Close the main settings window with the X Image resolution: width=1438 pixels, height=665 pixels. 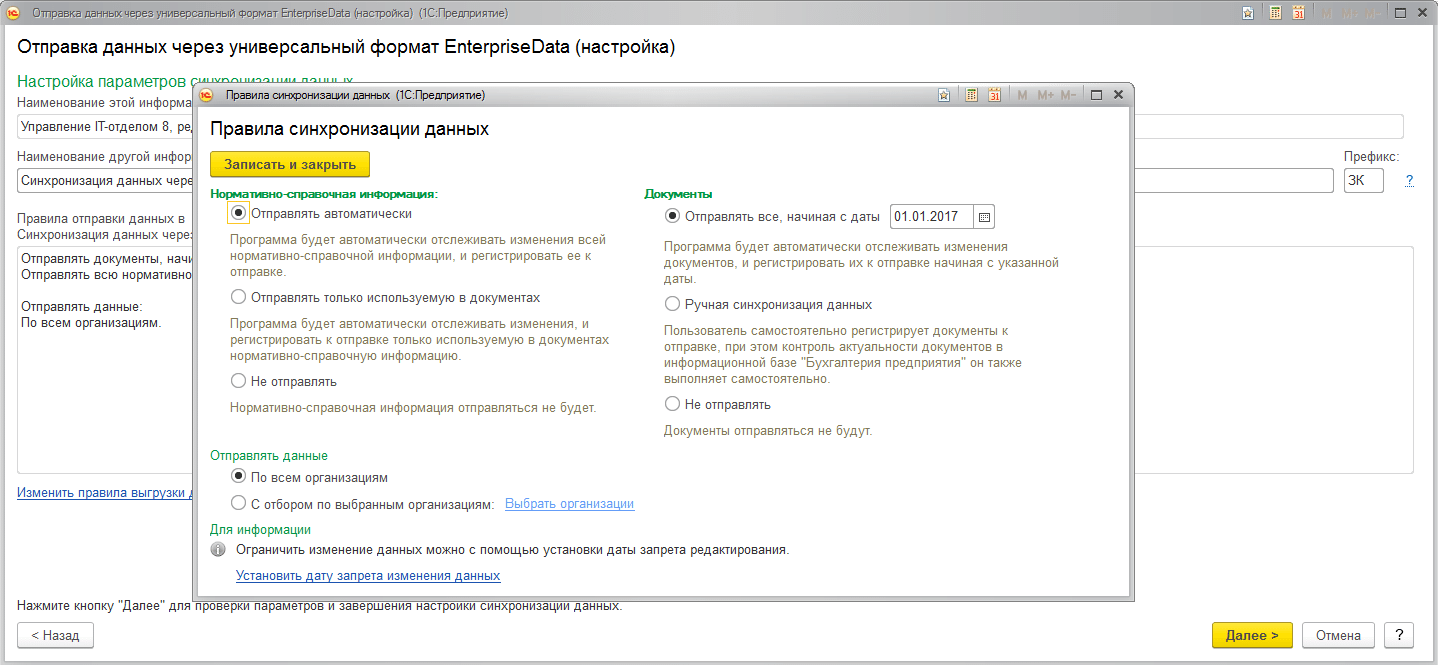pos(1422,13)
